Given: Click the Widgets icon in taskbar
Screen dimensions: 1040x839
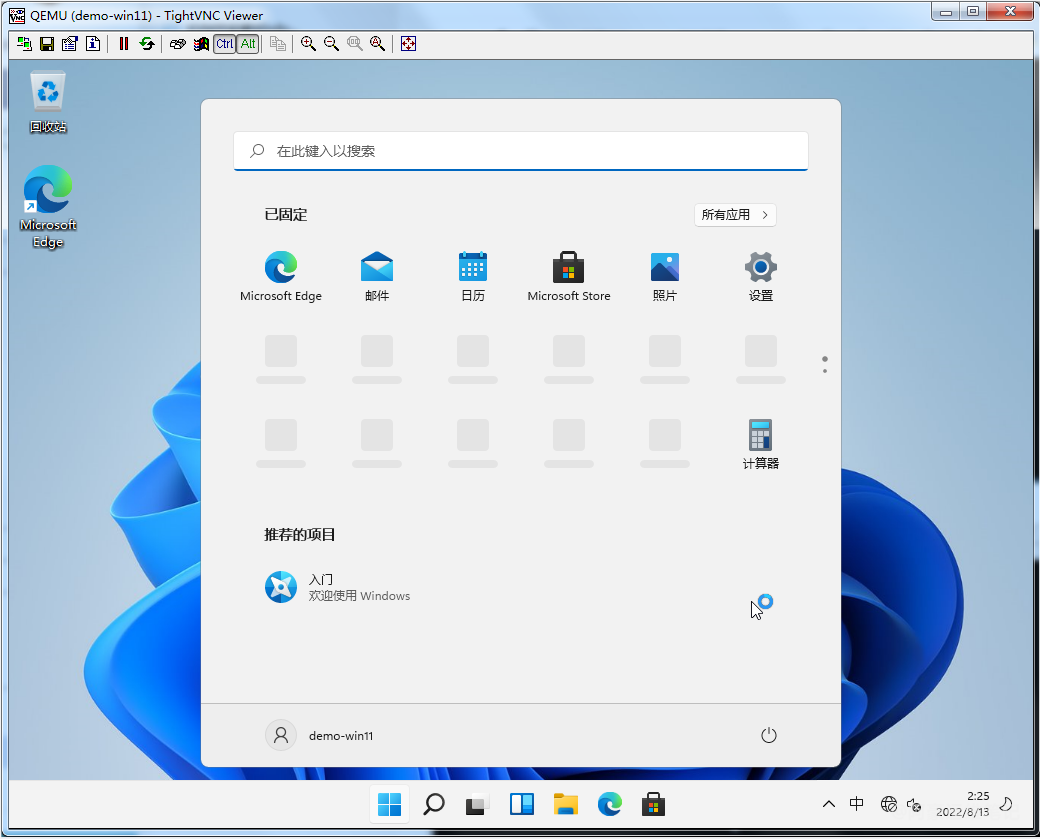Looking at the screenshot, I should click(522, 804).
